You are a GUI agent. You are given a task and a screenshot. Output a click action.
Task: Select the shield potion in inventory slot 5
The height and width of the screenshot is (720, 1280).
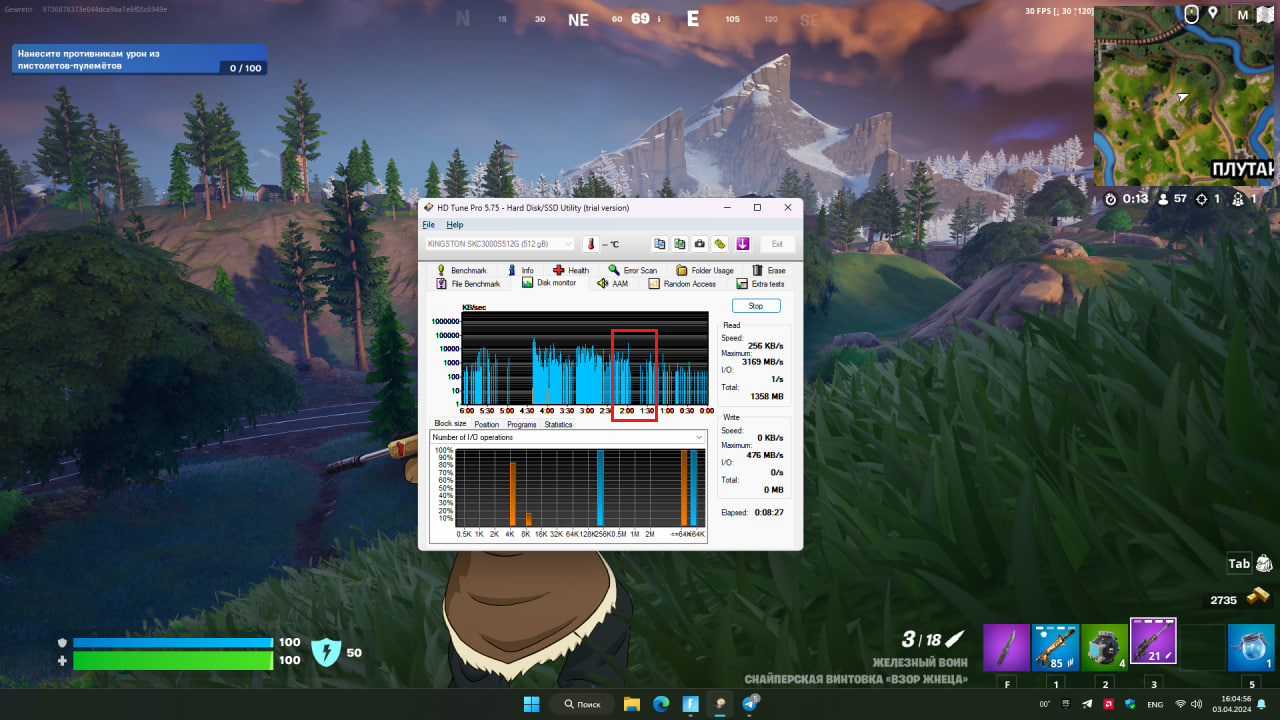tap(1251, 647)
